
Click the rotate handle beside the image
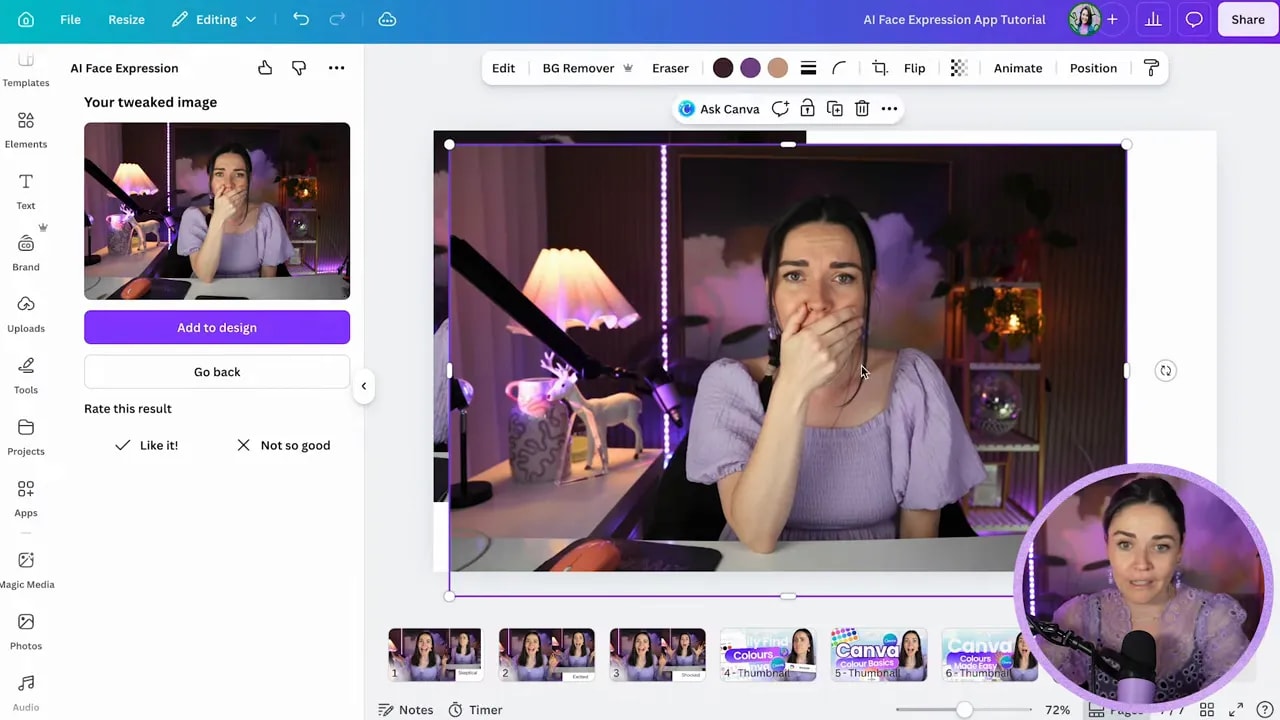click(x=1165, y=371)
